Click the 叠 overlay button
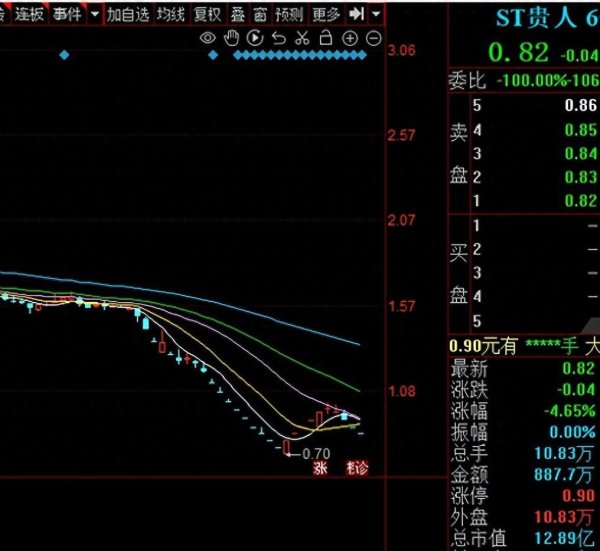600x551 pixels. [x=238, y=15]
